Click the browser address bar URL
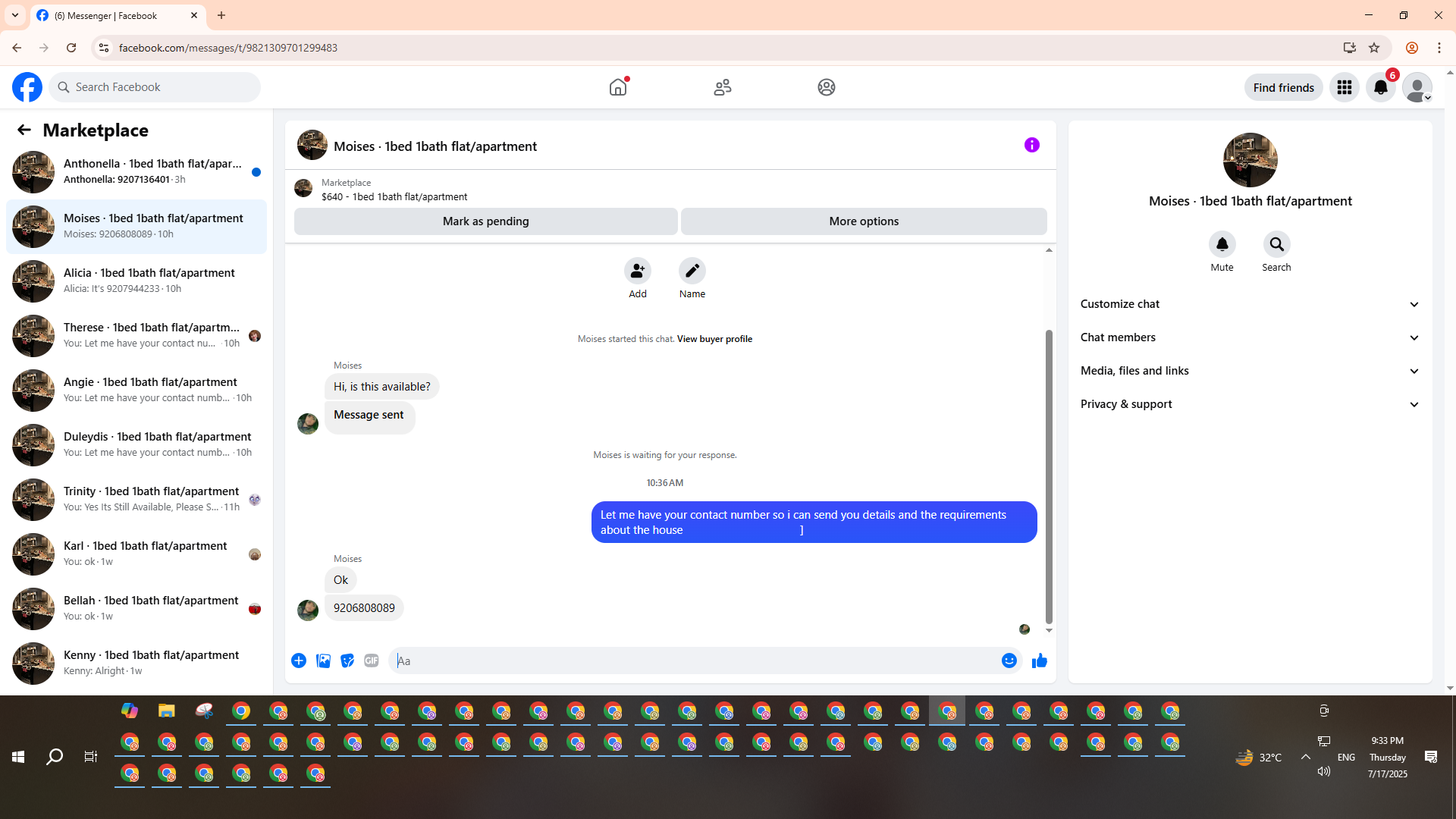Viewport: 1456px width, 819px height. coord(227,48)
